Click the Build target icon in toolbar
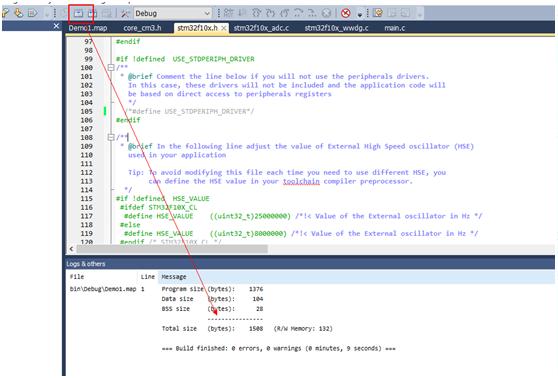The width and height of the screenshot is (558, 378). [x=78, y=14]
